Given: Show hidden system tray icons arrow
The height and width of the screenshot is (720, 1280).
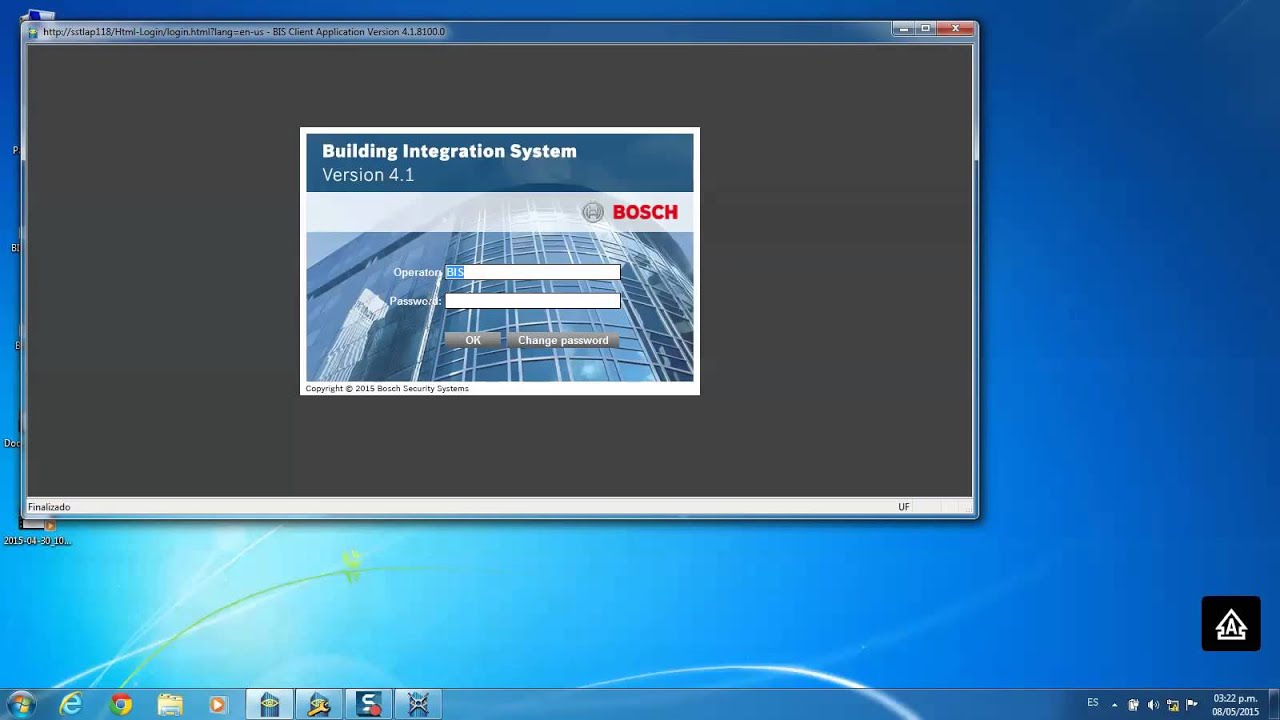Looking at the screenshot, I should pos(1114,705).
